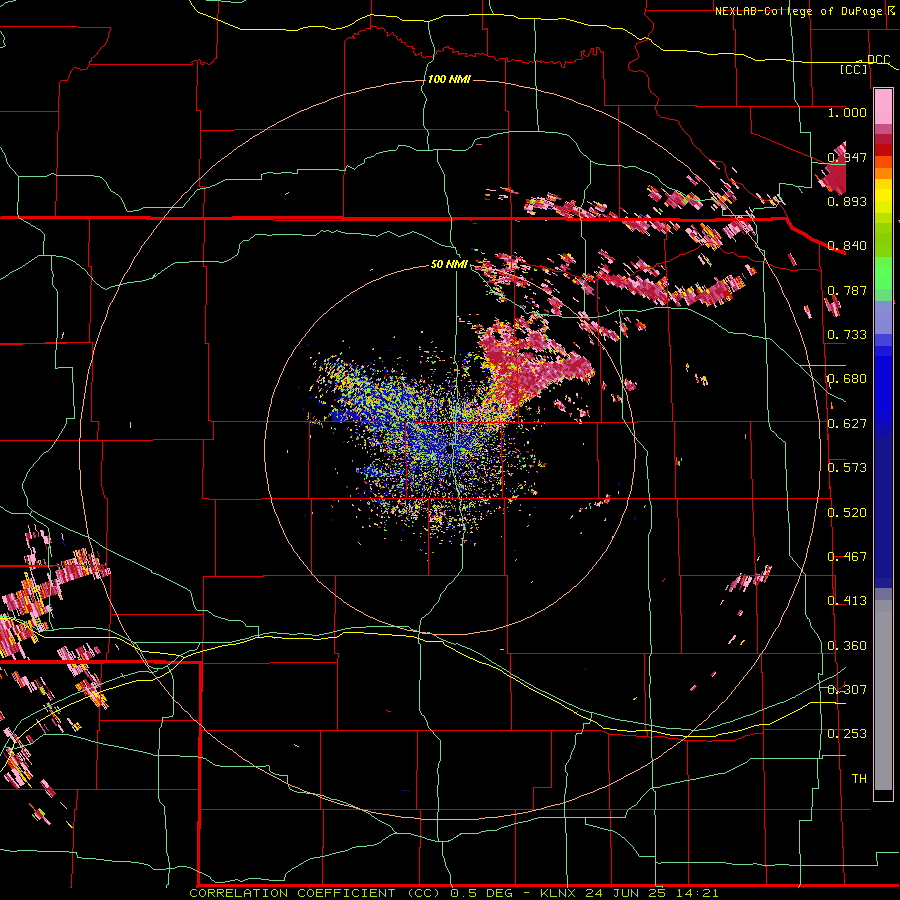Click the 14:21 timestamp in the caption
The height and width of the screenshot is (900, 900).
(697, 893)
